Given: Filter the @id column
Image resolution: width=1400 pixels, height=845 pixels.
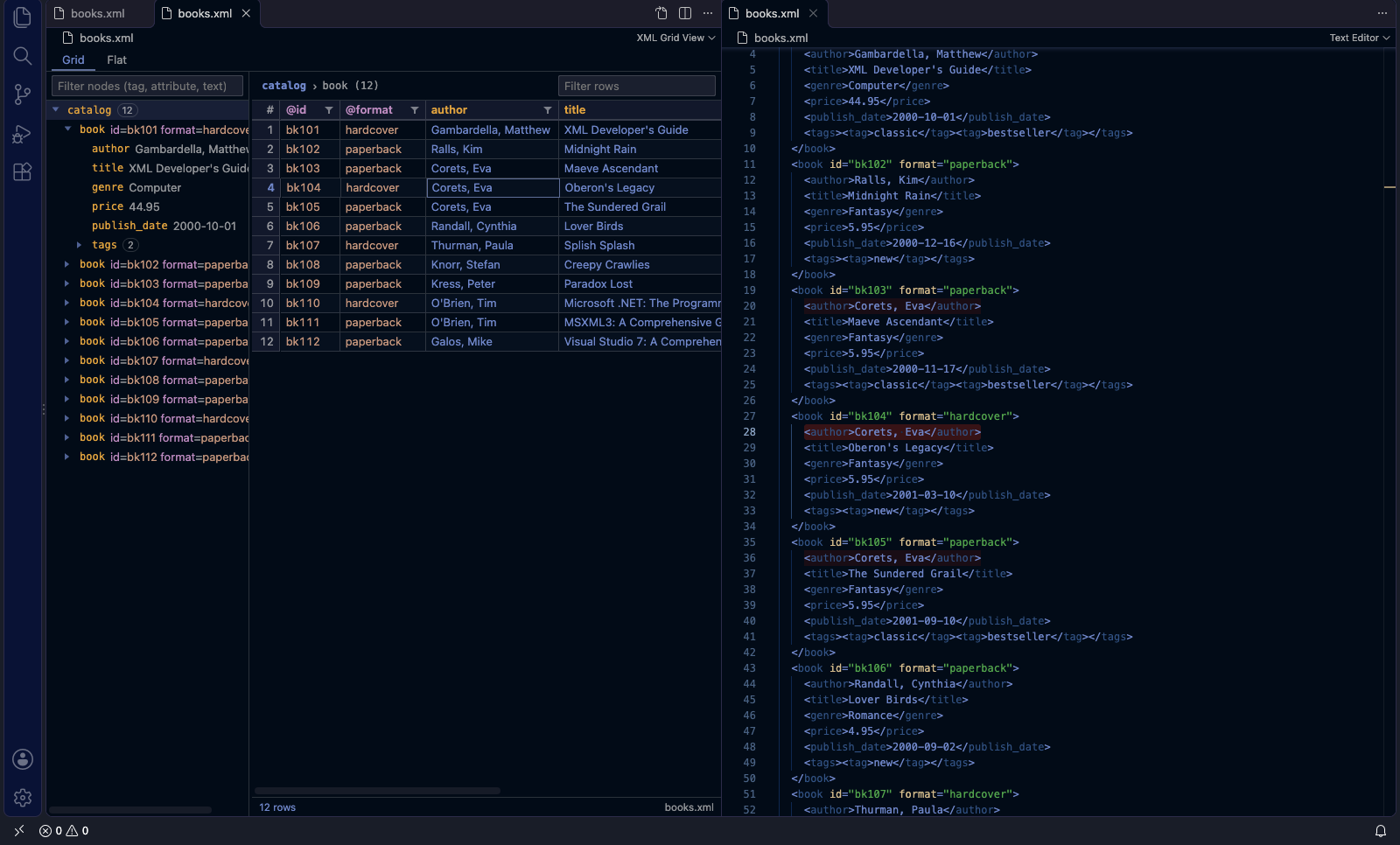Looking at the screenshot, I should 329,110.
